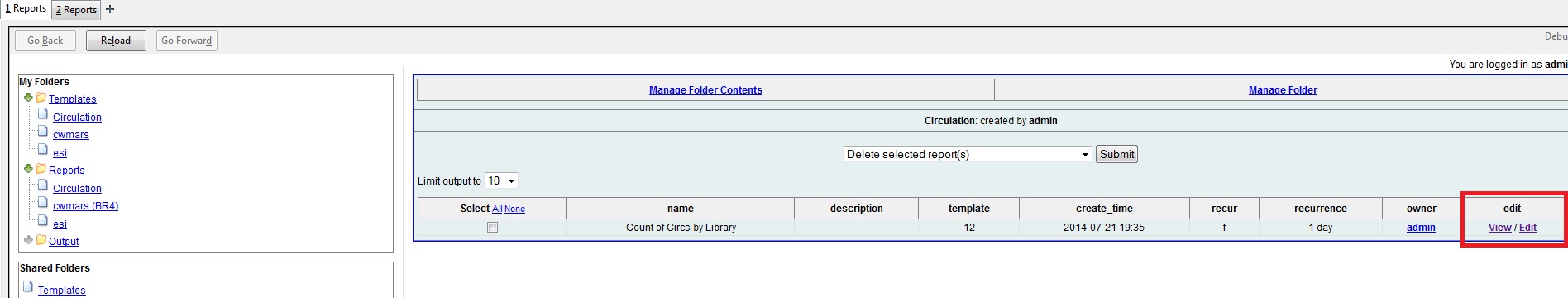This screenshot has width=1568, height=298.
Task: Click the Reload button
Action: point(116,41)
